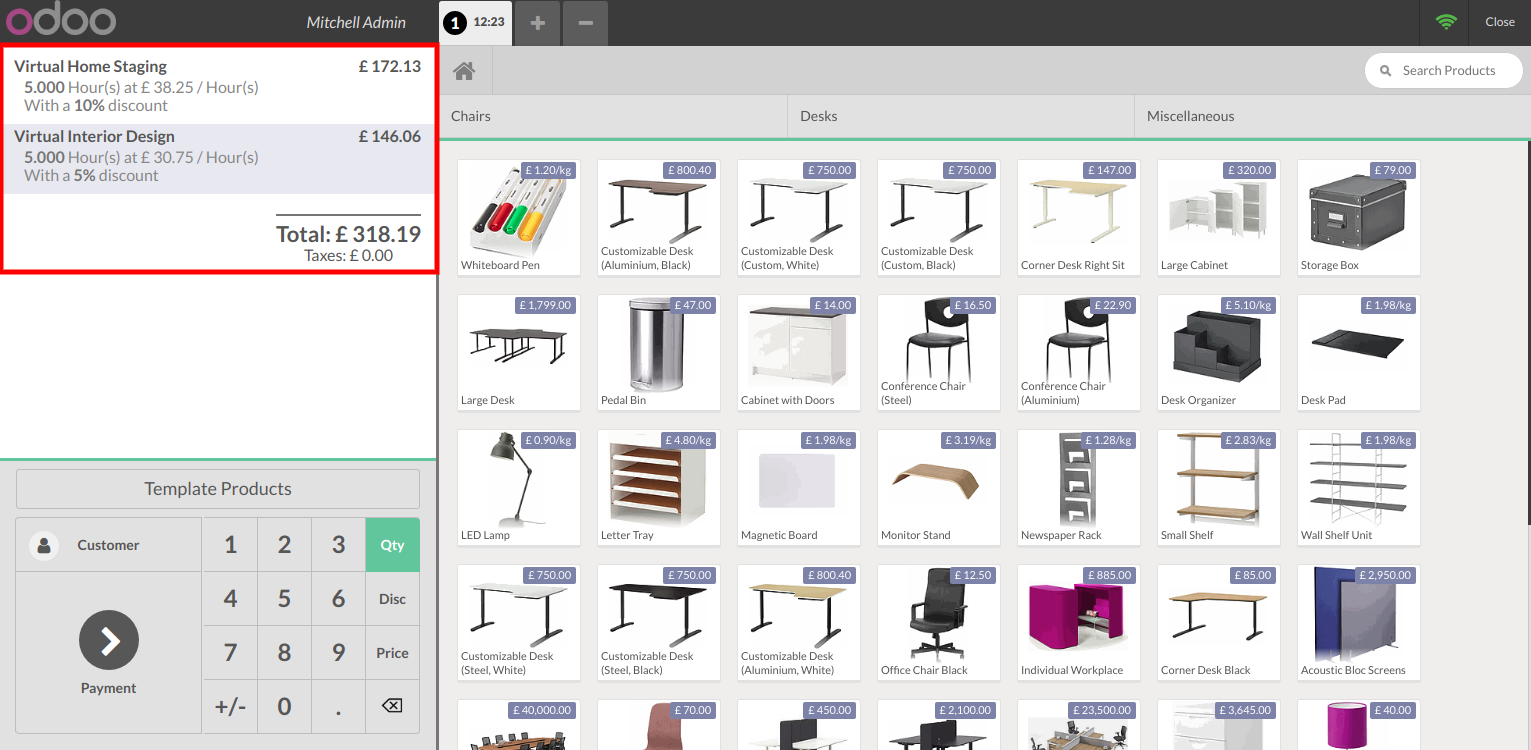Add Customizable Desk (Aluminium, White) product
Image resolution: width=1531 pixels, height=750 pixels.
[799, 622]
